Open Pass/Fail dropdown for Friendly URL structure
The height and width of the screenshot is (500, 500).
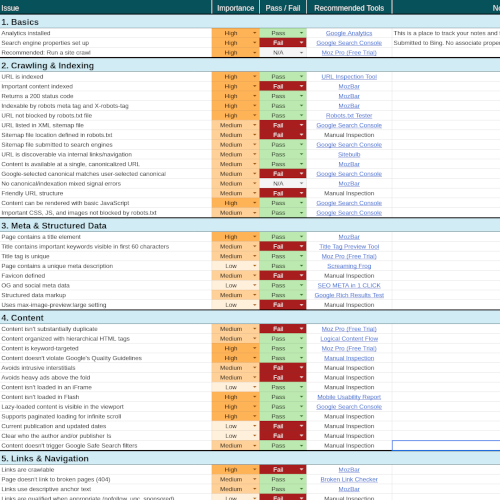tap(301, 193)
